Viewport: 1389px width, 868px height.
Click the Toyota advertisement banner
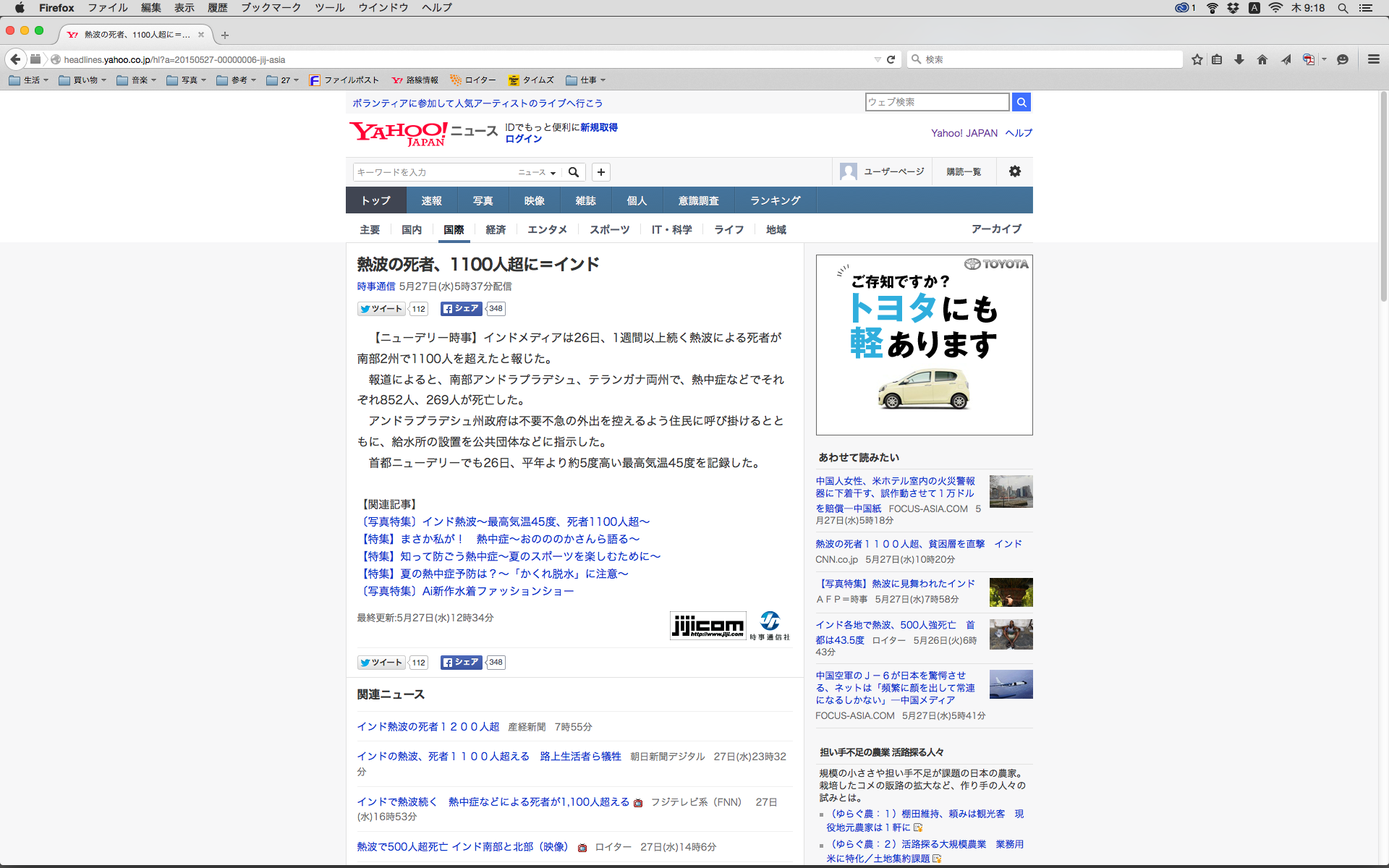coord(924,345)
